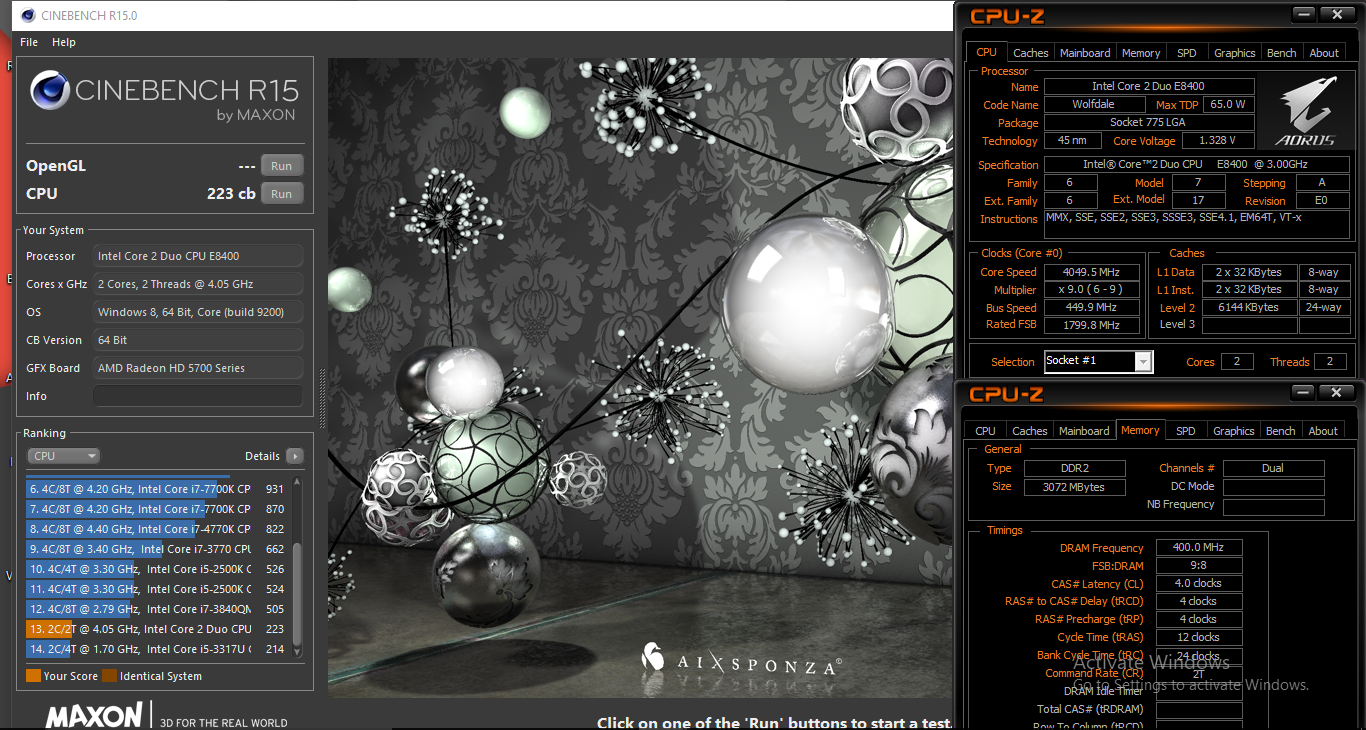This screenshot has height=730, width=1366.
Task: Switch to About tab in lower CPU-Z
Action: click(x=1323, y=431)
